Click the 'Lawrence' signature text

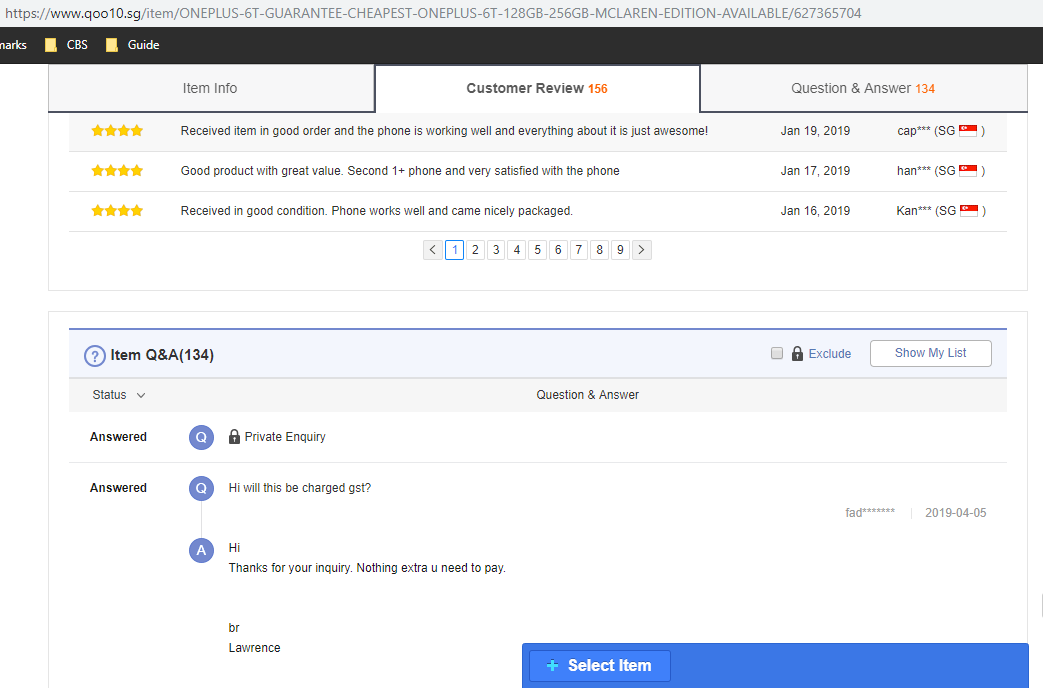pos(255,647)
